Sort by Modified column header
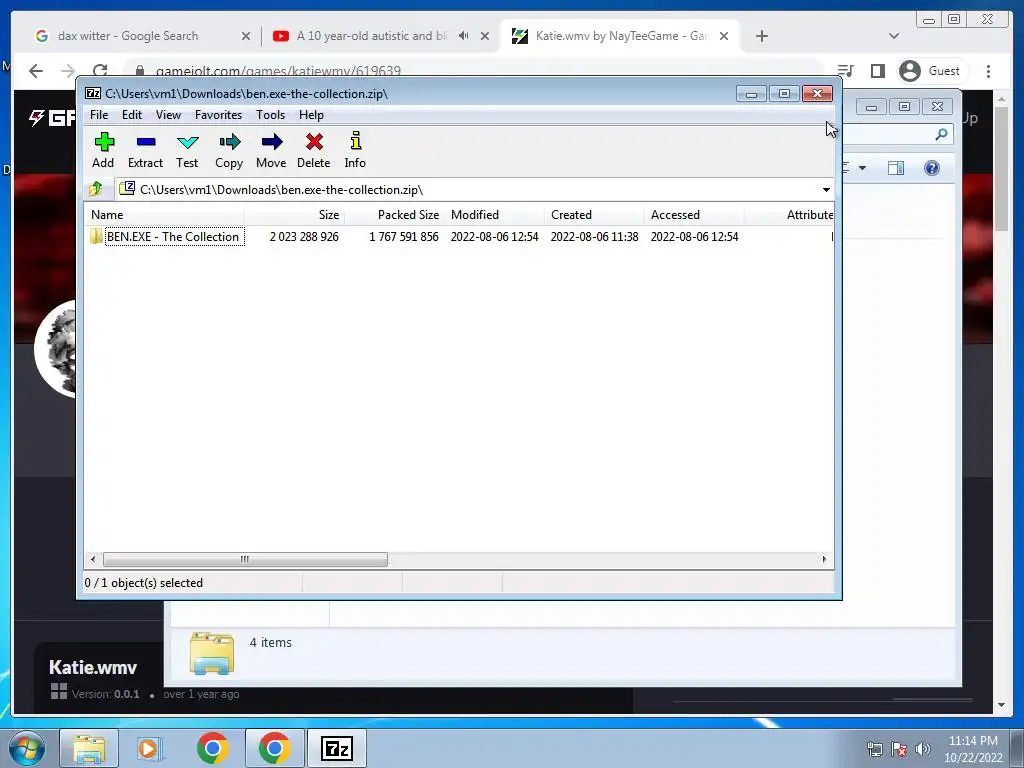Viewport: 1024px width, 768px height. (494, 215)
